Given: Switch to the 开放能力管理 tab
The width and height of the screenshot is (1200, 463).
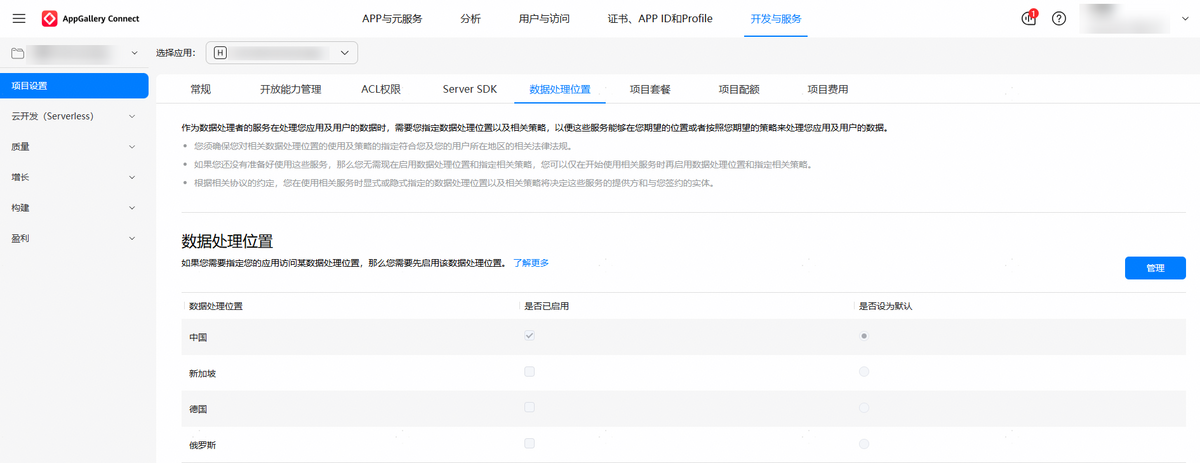Looking at the screenshot, I should click(x=290, y=89).
